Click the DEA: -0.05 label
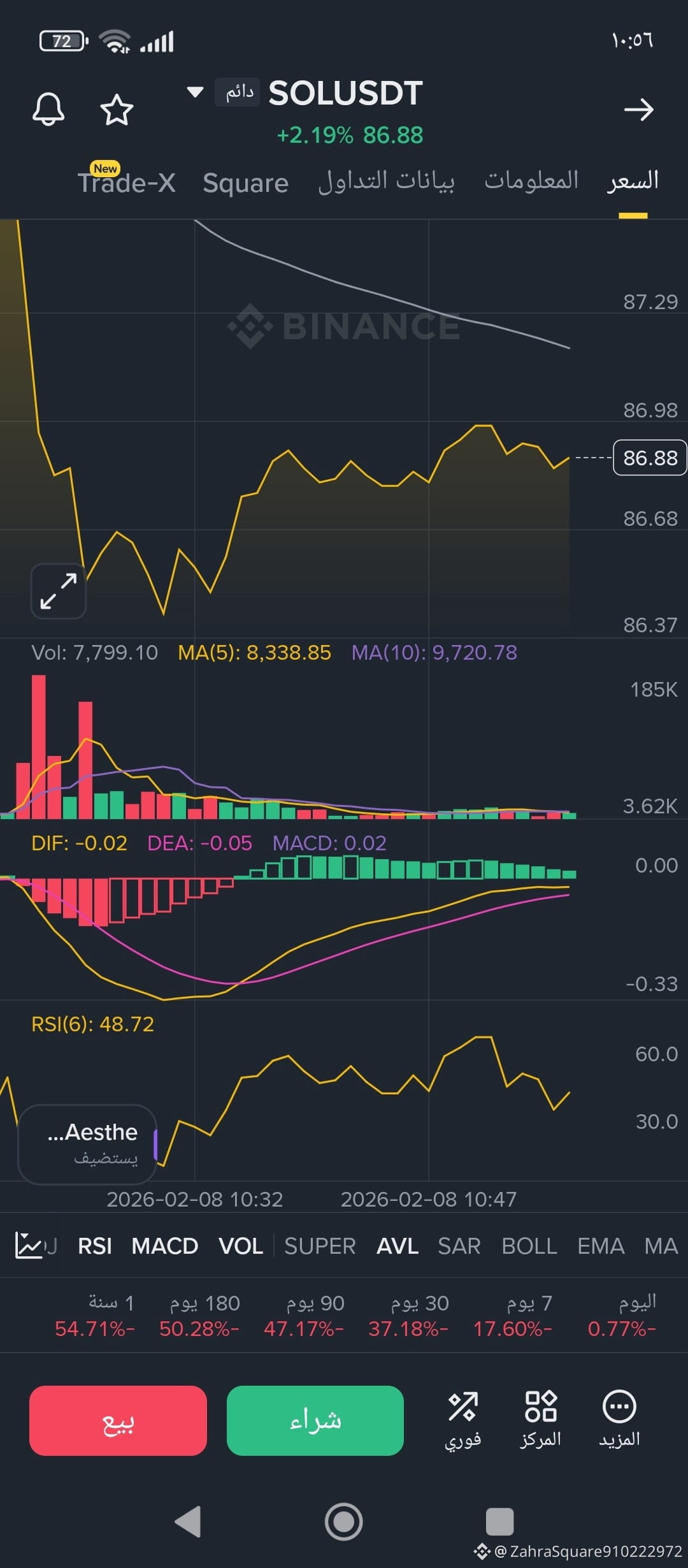The height and width of the screenshot is (1568, 688). (x=199, y=843)
